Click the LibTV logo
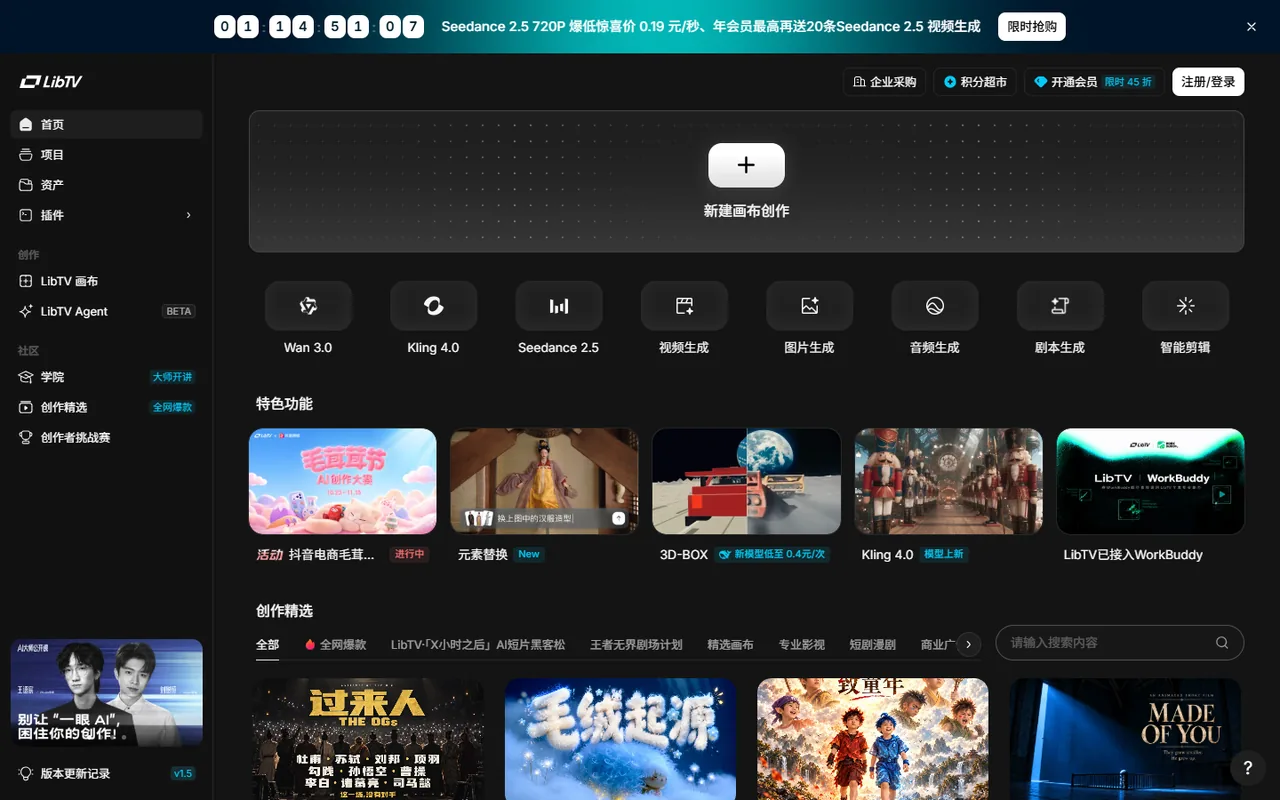The image size is (1280, 800). point(51,81)
